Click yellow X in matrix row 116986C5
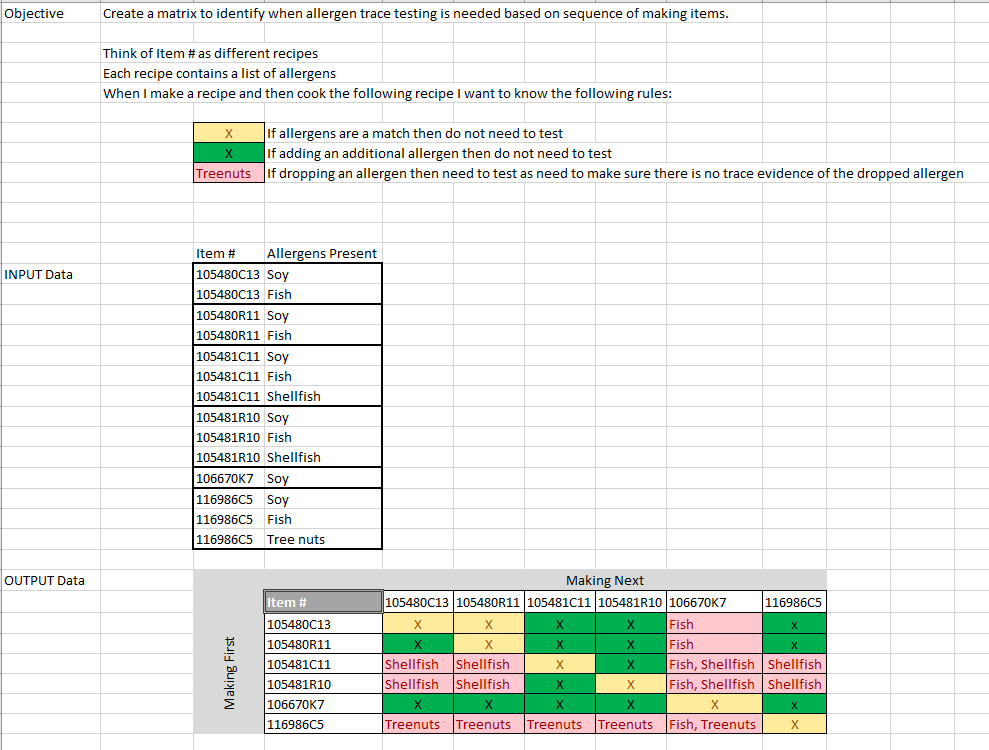 point(794,724)
